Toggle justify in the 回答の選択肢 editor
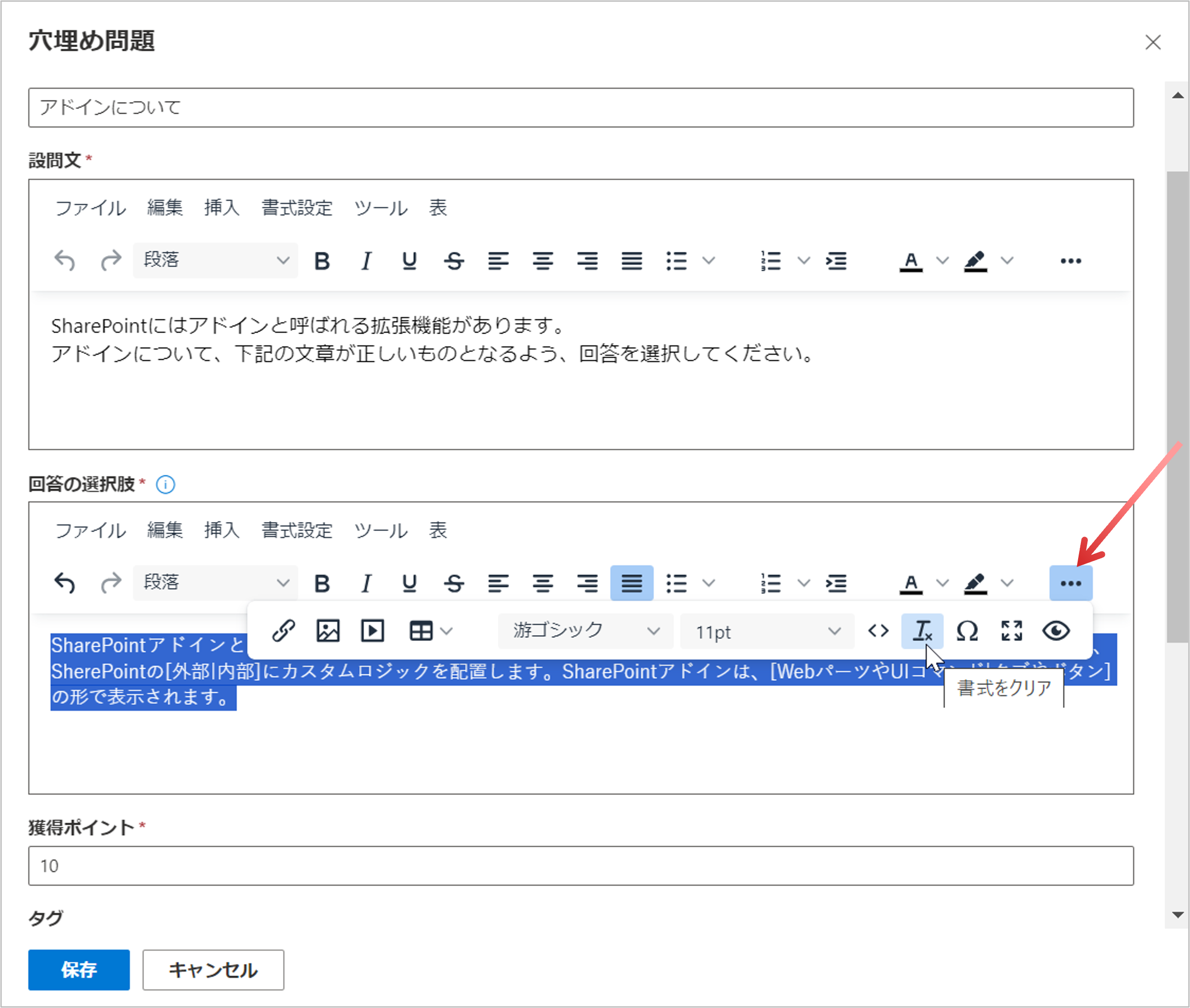1190x1008 pixels. [x=632, y=583]
